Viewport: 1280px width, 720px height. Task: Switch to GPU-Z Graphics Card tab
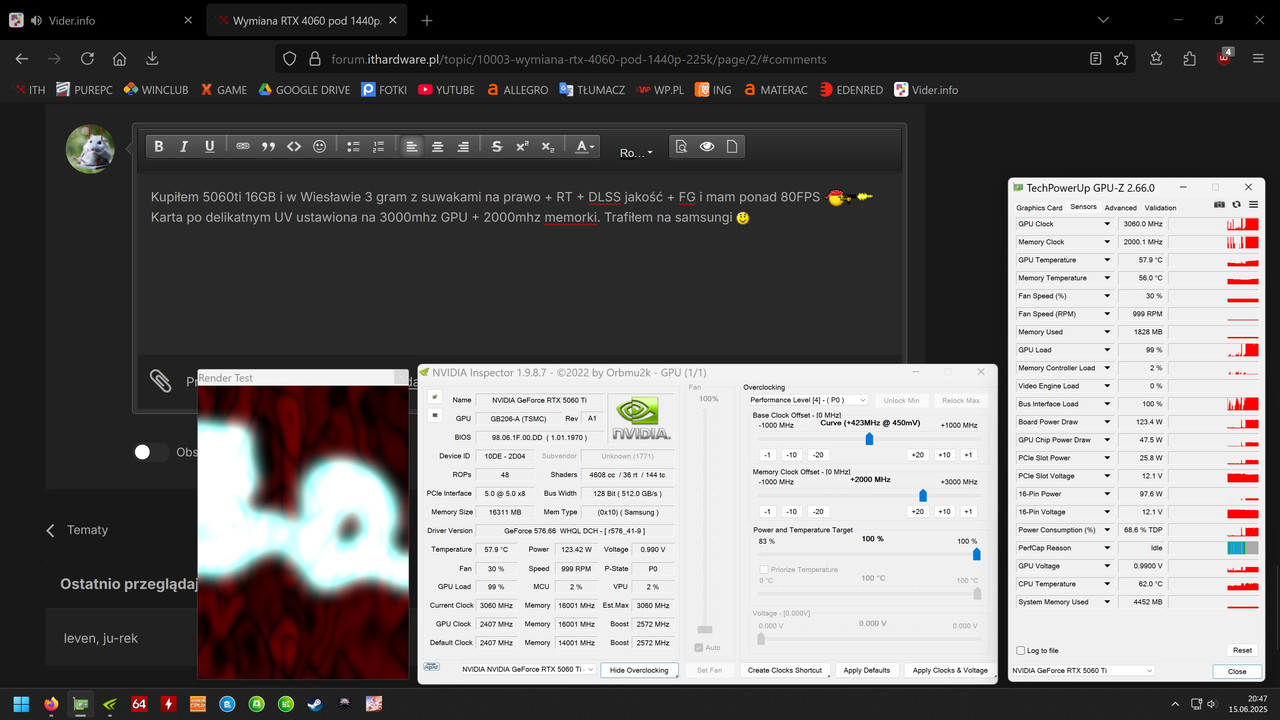pyautogui.click(x=1039, y=208)
